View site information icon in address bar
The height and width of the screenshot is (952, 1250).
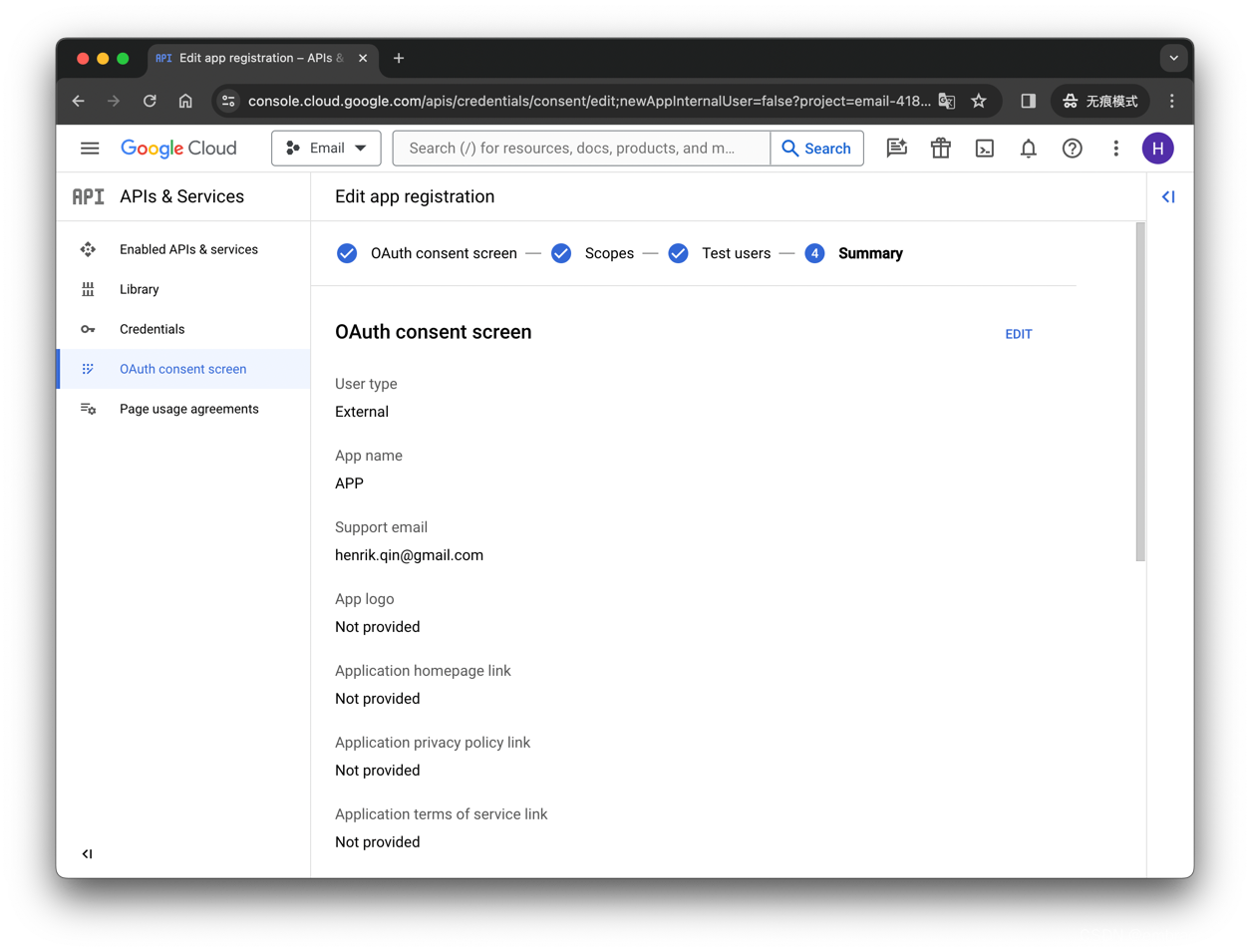click(x=228, y=101)
